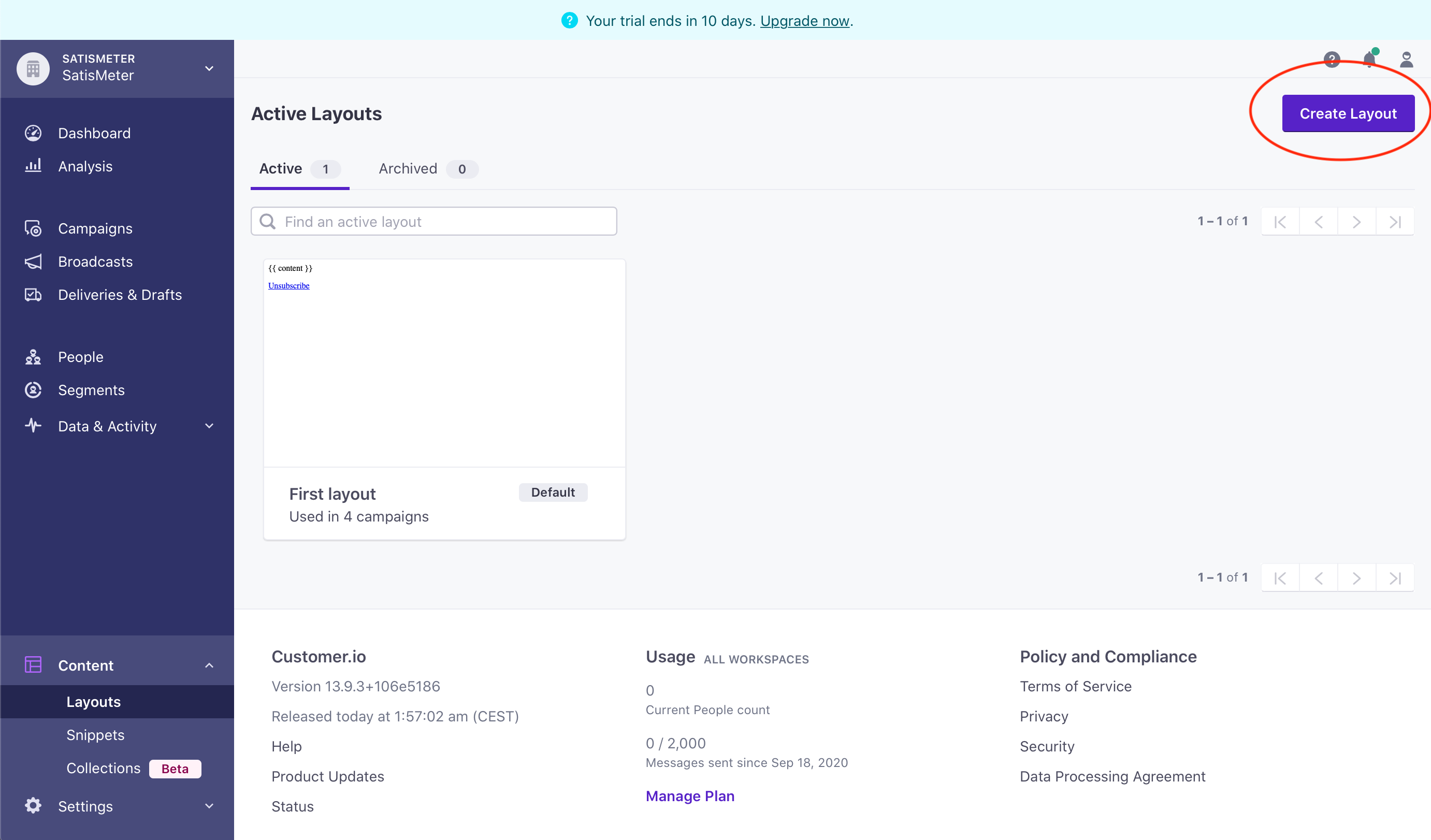Switch to the Archived tab
Image resolution: width=1431 pixels, height=840 pixels.
(429, 169)
